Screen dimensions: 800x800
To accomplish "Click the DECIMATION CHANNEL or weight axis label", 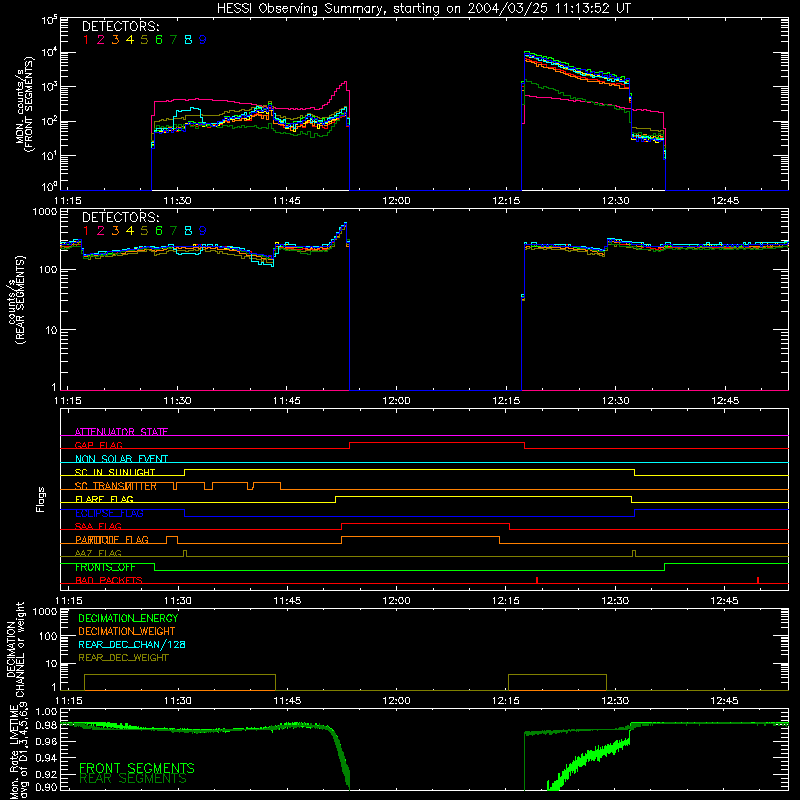I will pos(15,649).
